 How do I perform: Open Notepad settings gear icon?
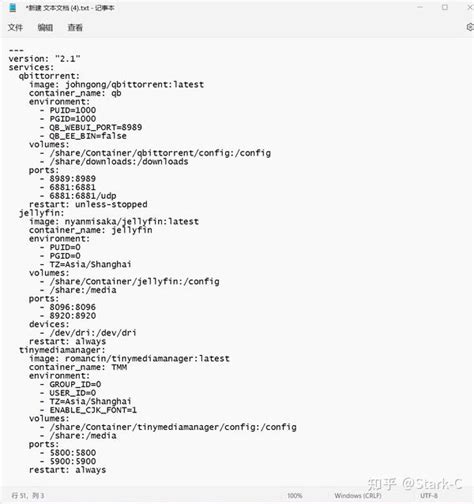pyautogui.click(x=470, y=27)
